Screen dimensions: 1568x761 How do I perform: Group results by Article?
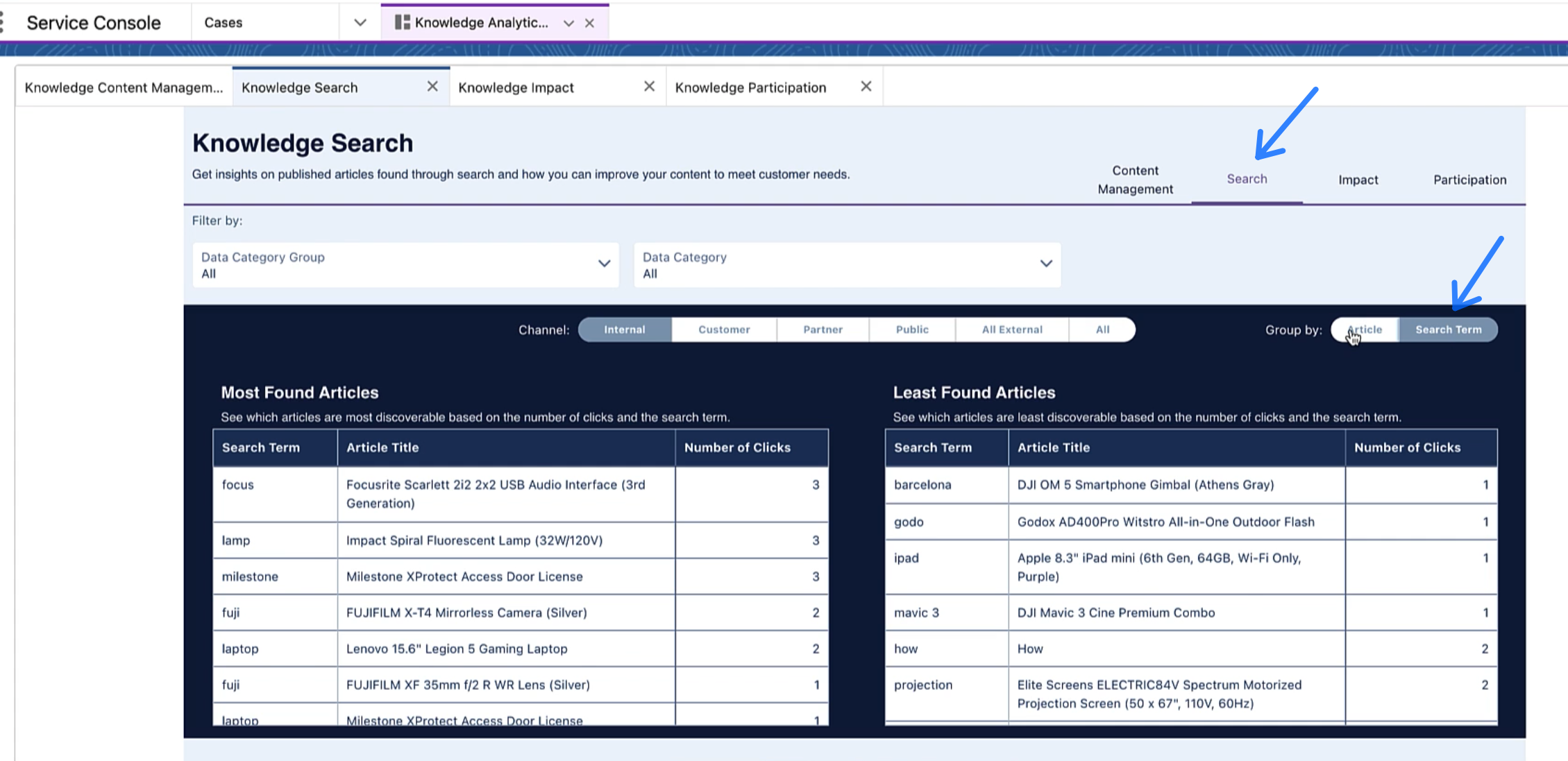point(1365,330)
